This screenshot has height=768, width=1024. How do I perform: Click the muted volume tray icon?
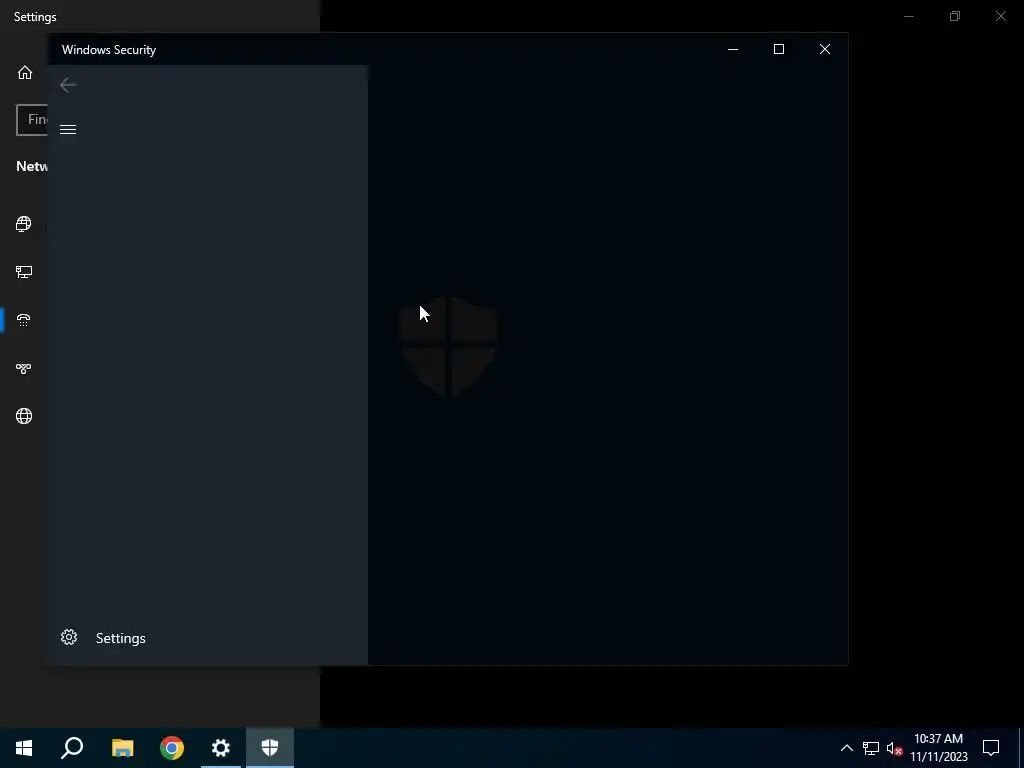pos(894,748)
